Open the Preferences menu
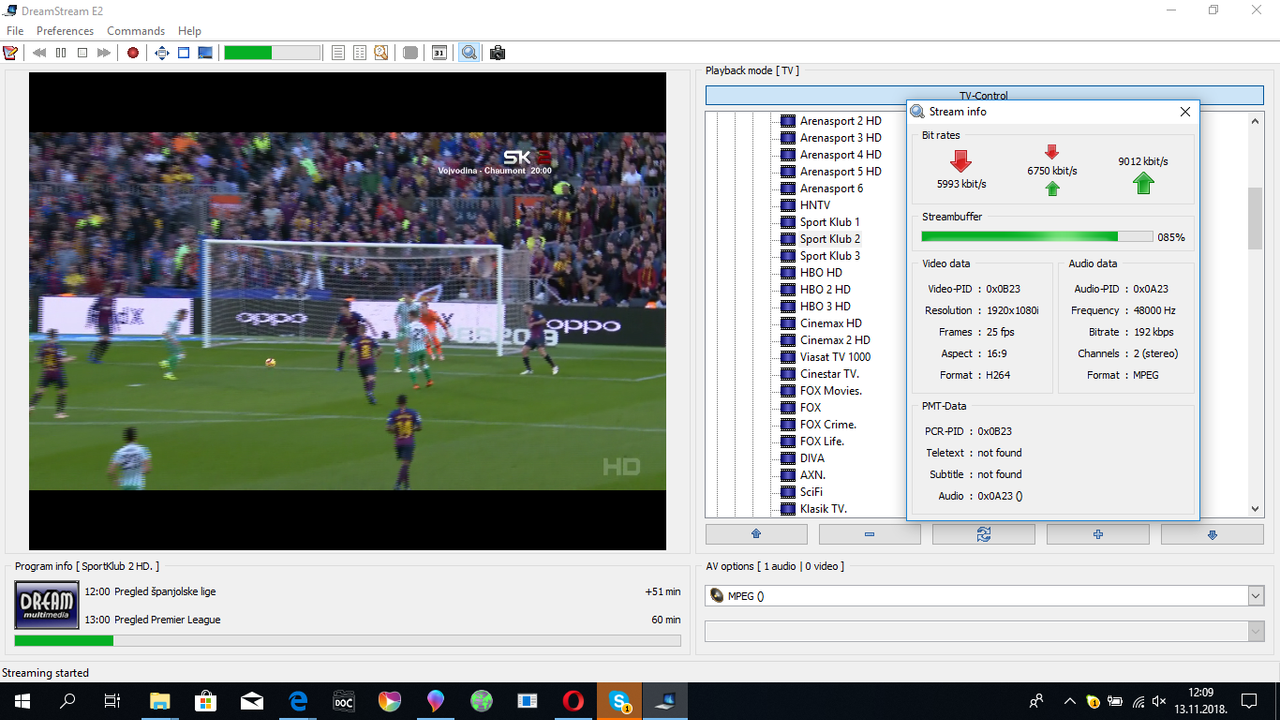Viewport: 1280px width, 720px height. (65, 31)
